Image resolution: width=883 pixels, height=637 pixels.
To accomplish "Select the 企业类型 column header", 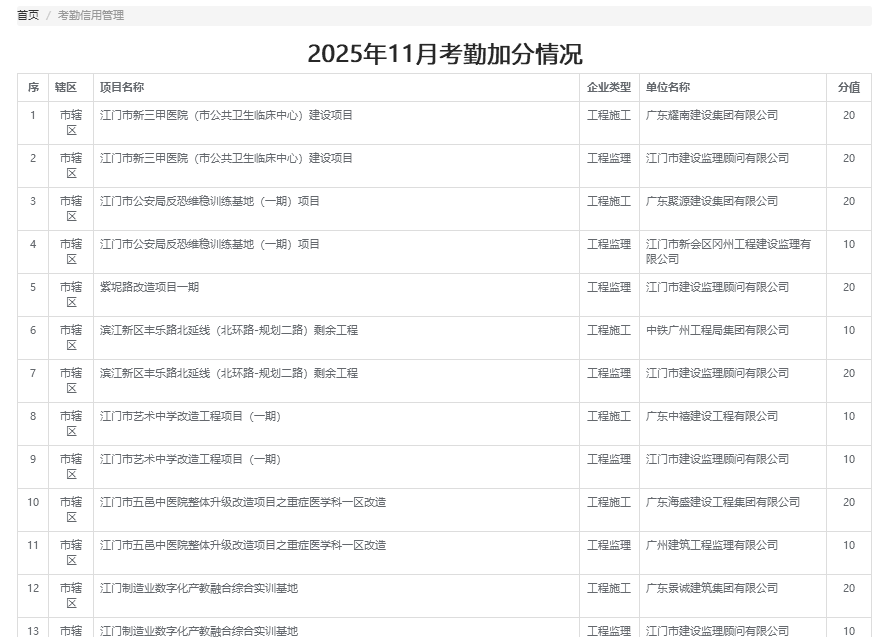I will pos(609,87).
